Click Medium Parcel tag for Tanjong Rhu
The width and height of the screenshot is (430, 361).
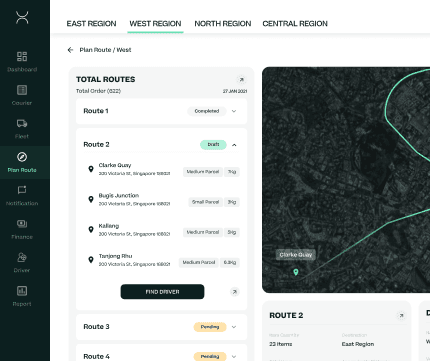coord(199,263)
